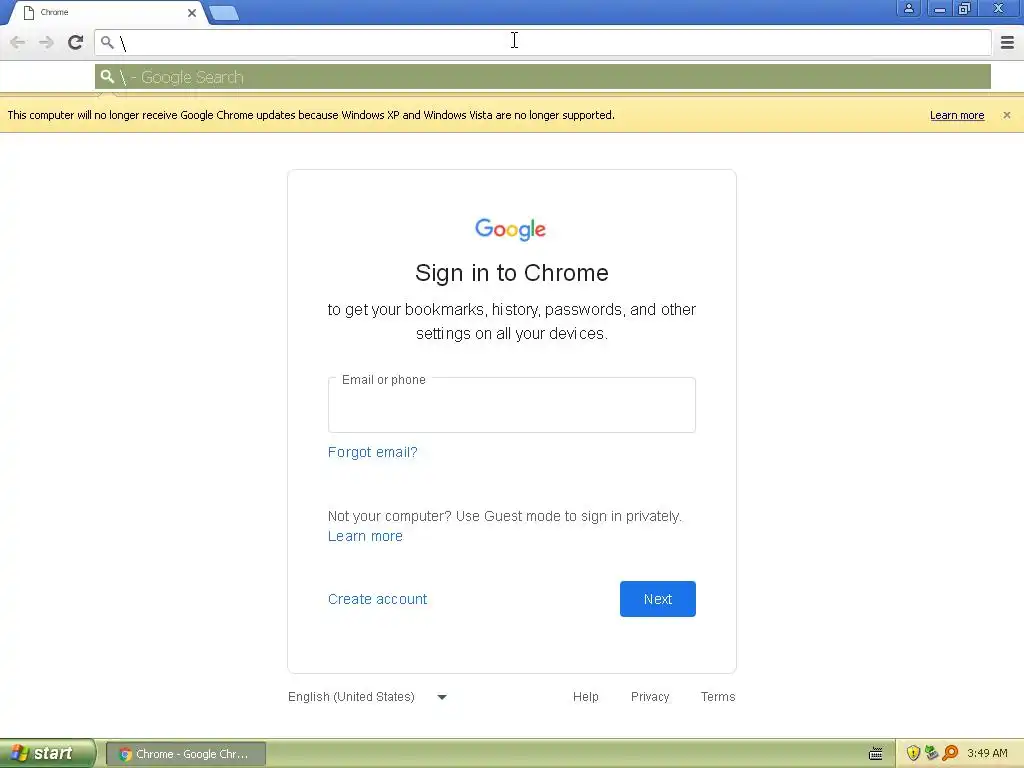This screenshot has height=768, width=1024.
Task: Click the browser forward arrow
Action: [46, 42]
